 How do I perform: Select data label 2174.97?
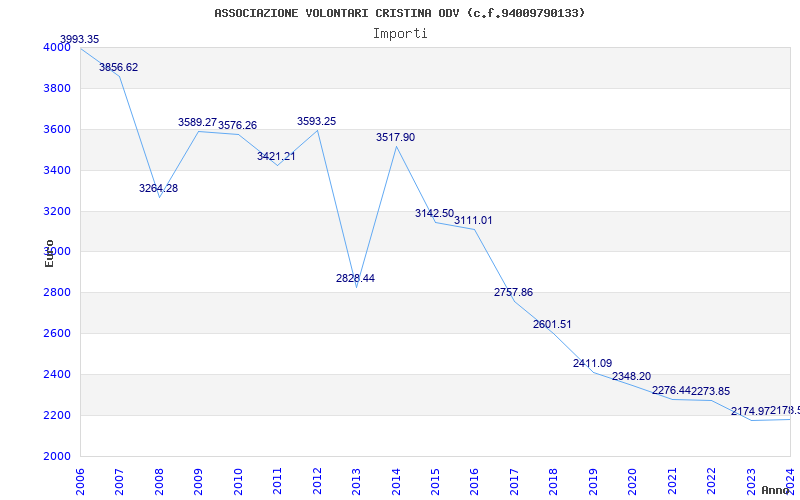click(x=750, y=411)
